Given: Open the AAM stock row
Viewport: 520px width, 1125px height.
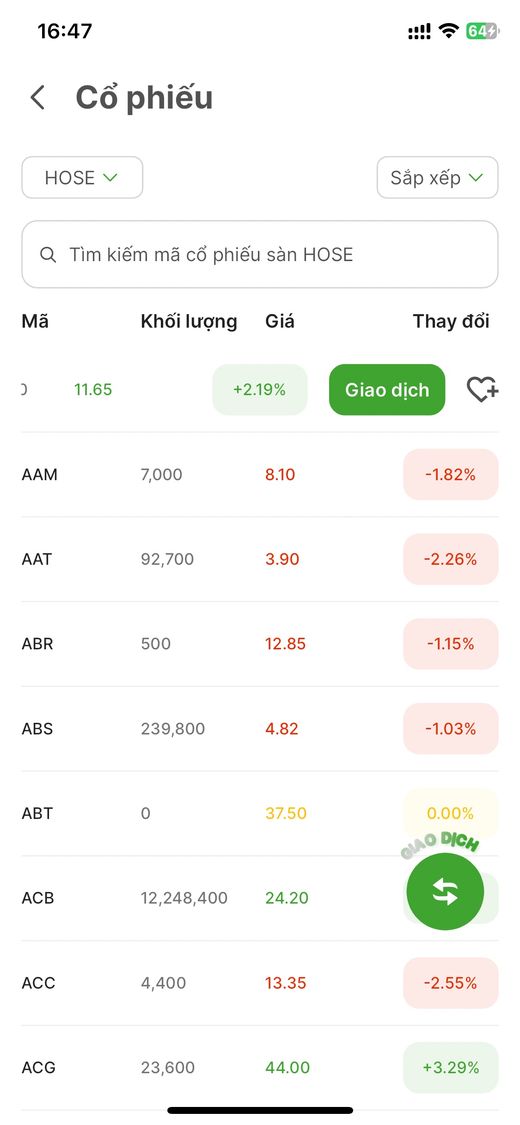Looking at the screenshot, I should click(x=260, y=474).
